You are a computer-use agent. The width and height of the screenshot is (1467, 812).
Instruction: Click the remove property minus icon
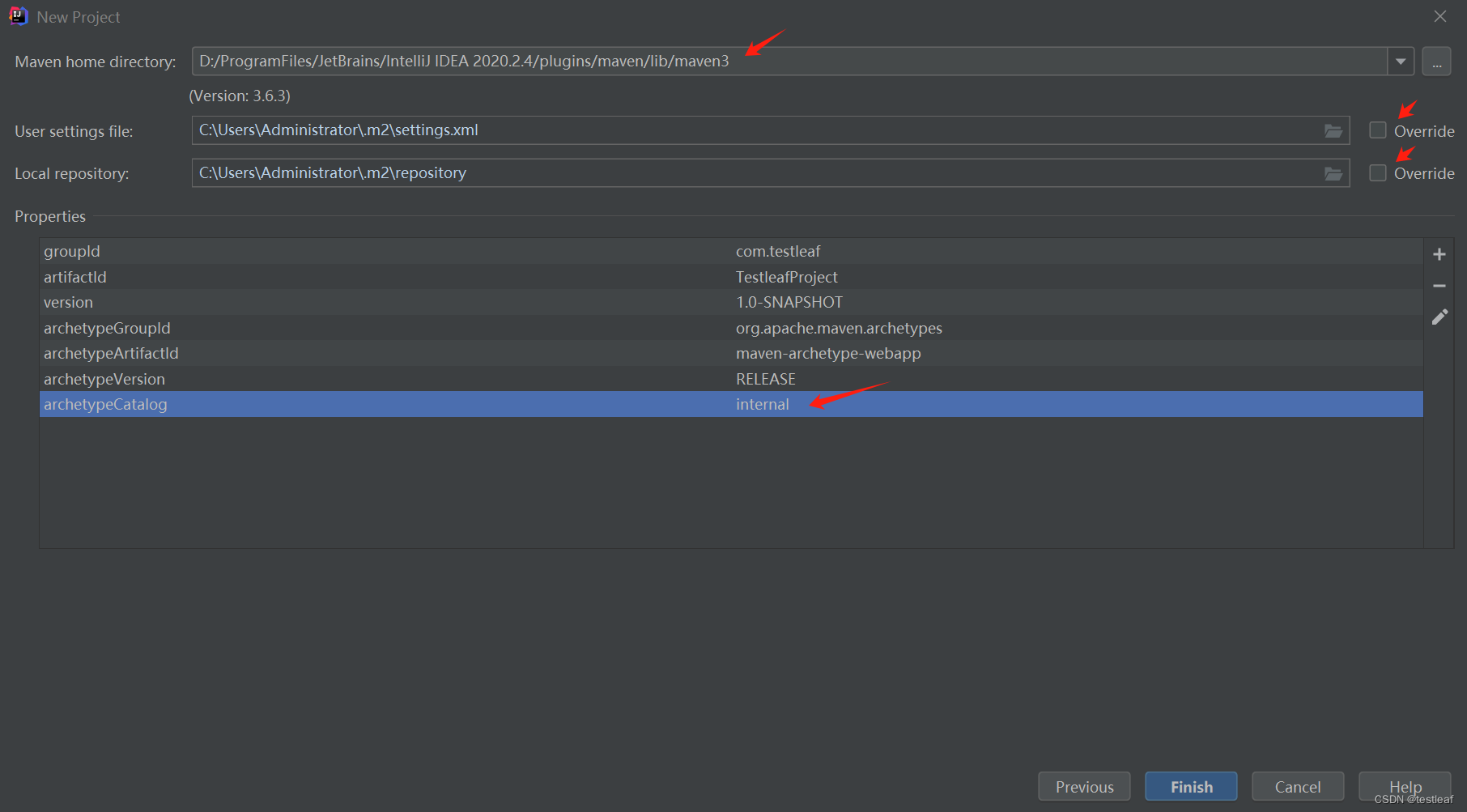click(1439, 286)
